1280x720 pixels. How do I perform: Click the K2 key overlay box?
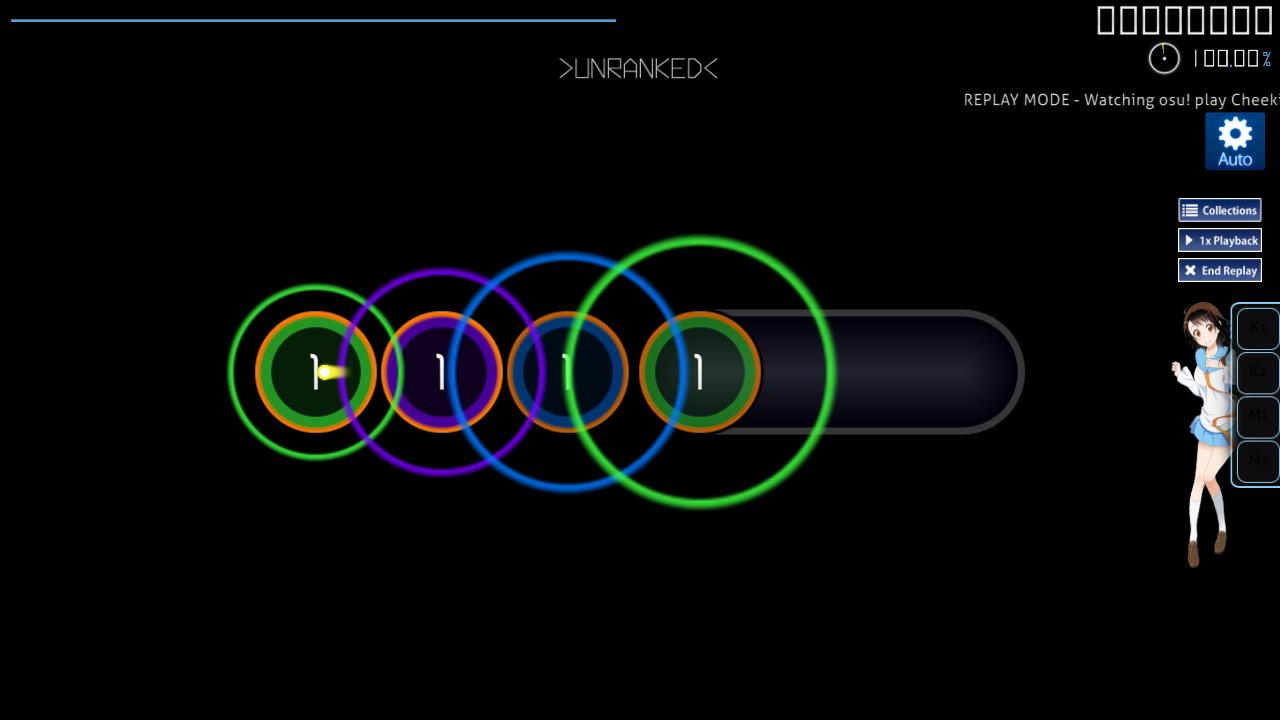[1258, 372]
